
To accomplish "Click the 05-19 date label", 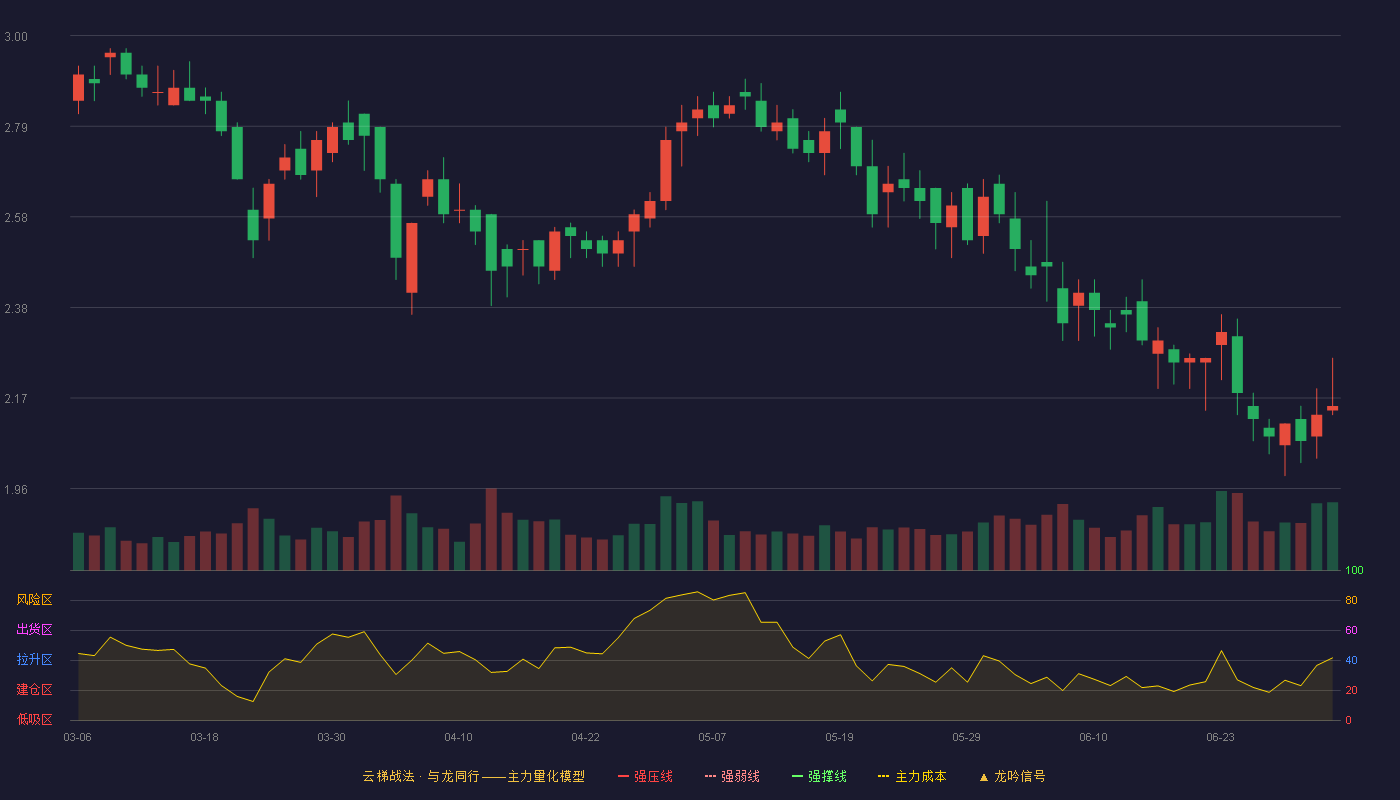I will 839,737.
